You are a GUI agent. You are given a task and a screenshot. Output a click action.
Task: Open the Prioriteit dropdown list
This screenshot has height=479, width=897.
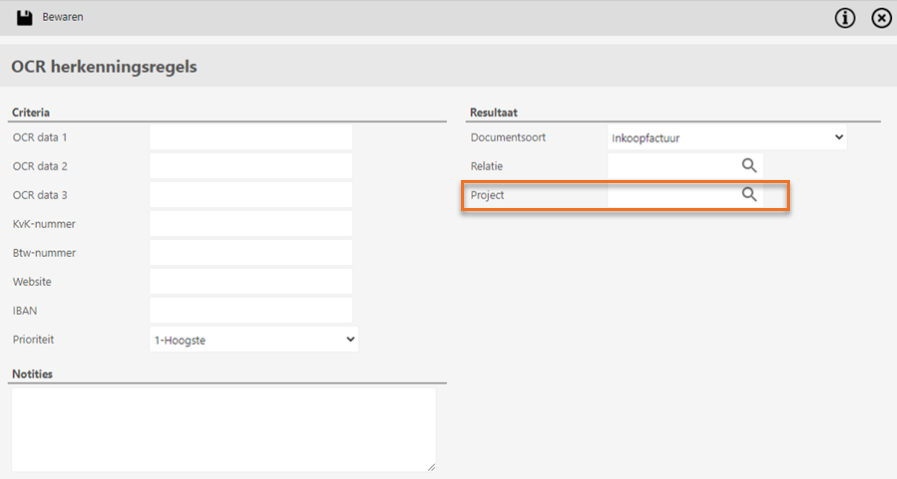253,339
